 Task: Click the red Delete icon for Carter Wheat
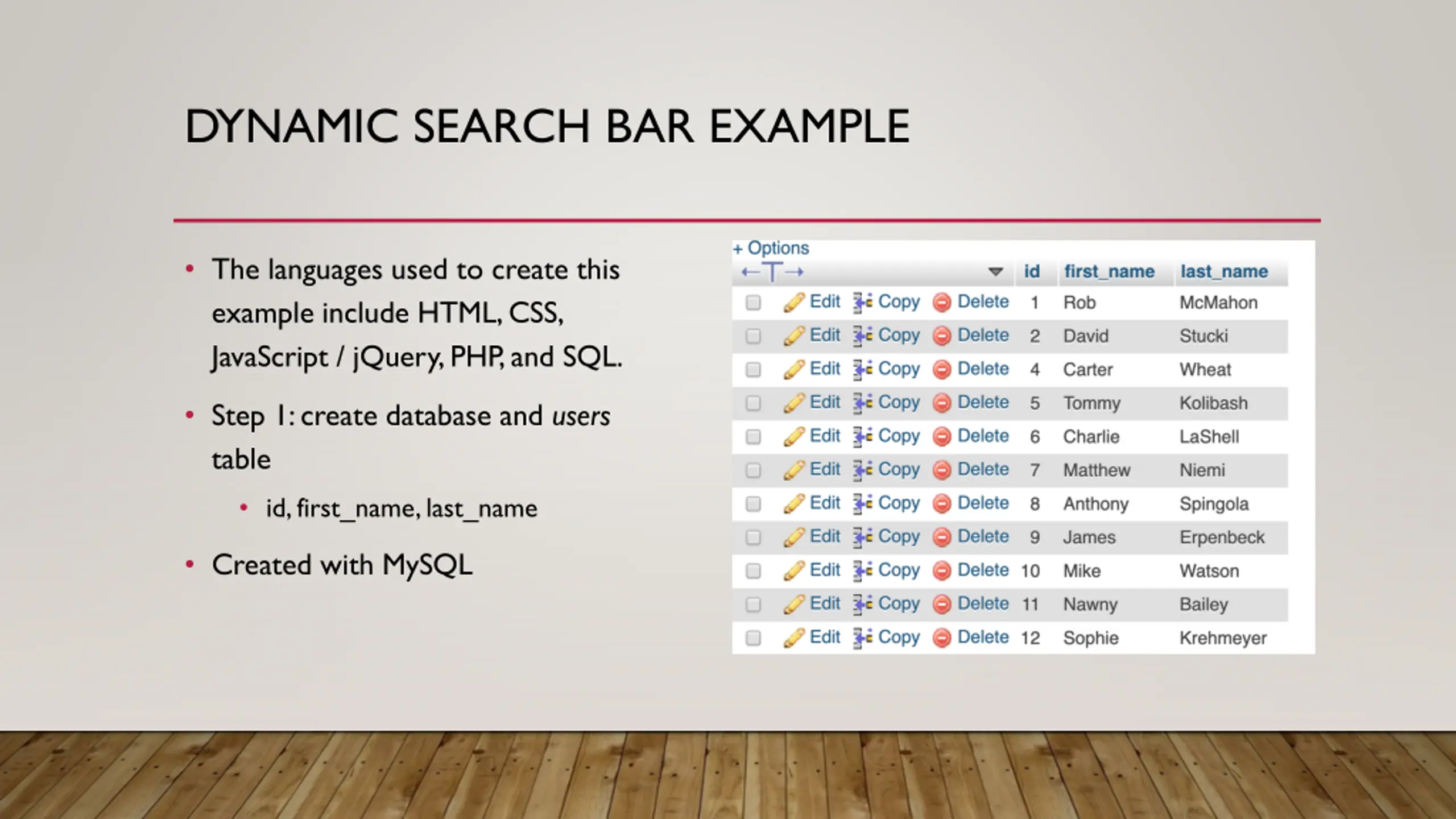point(942,370)
